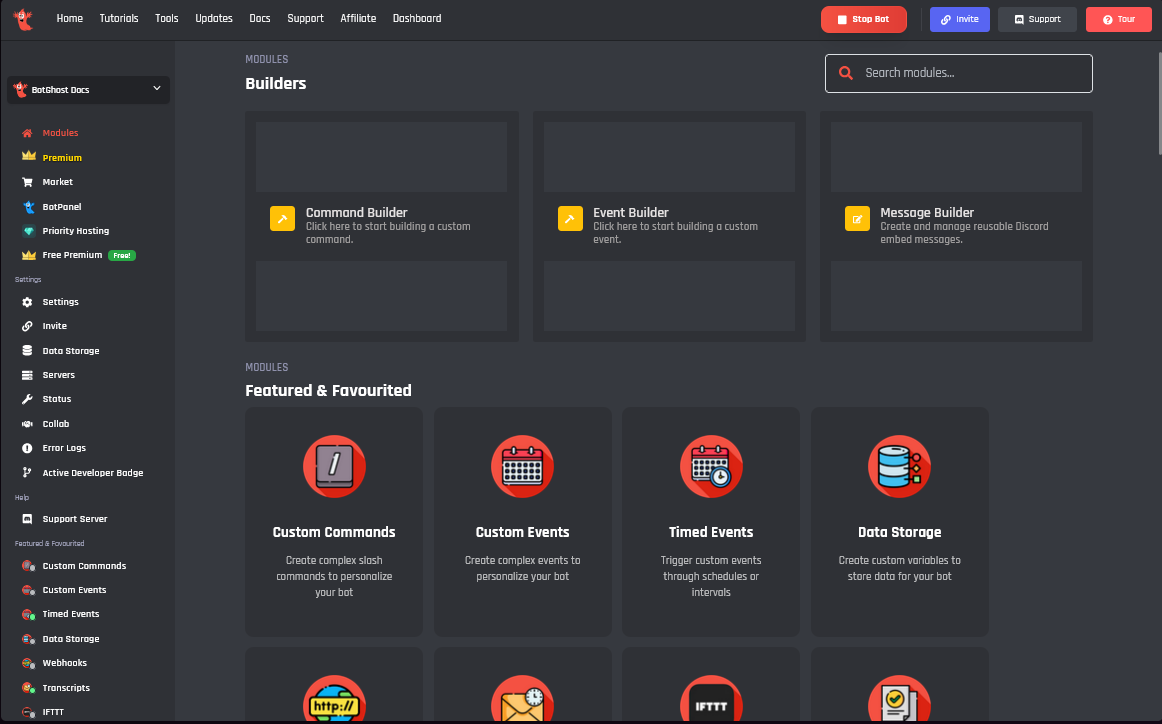
Task: Click the Message Builder yellow edit icon
Action: click(x=857, y=219)
